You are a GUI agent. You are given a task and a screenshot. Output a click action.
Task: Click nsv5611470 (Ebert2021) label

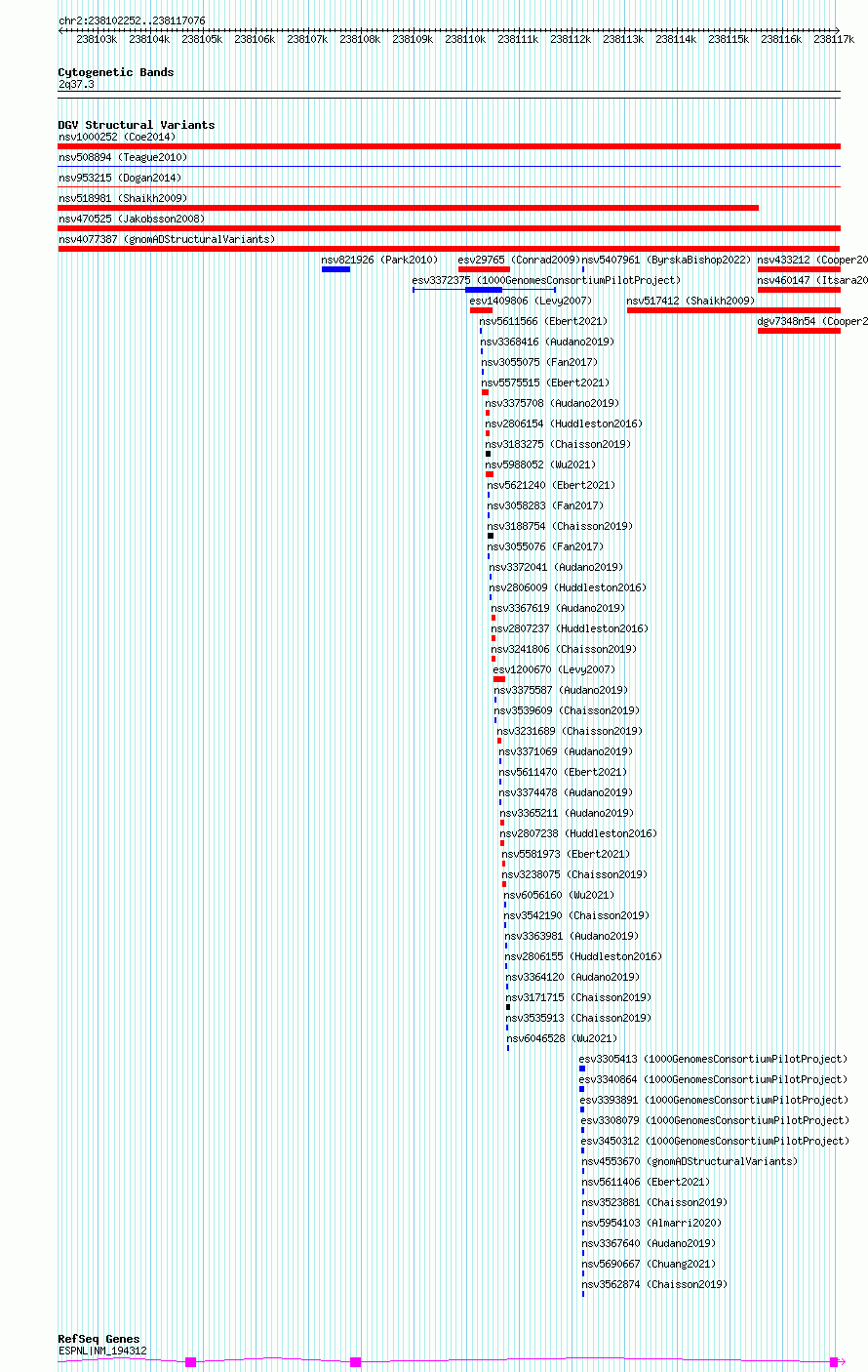click(x=563, y=772)
